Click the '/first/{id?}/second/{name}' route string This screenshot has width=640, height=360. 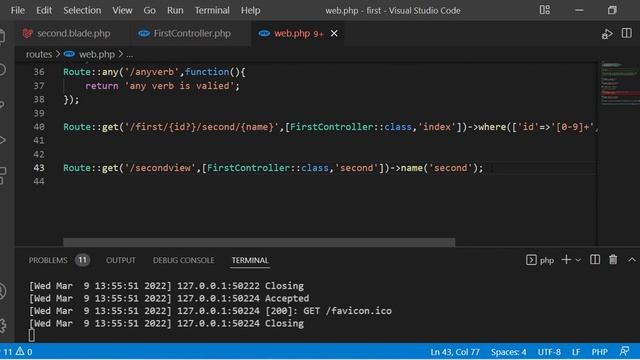point(202,127)
